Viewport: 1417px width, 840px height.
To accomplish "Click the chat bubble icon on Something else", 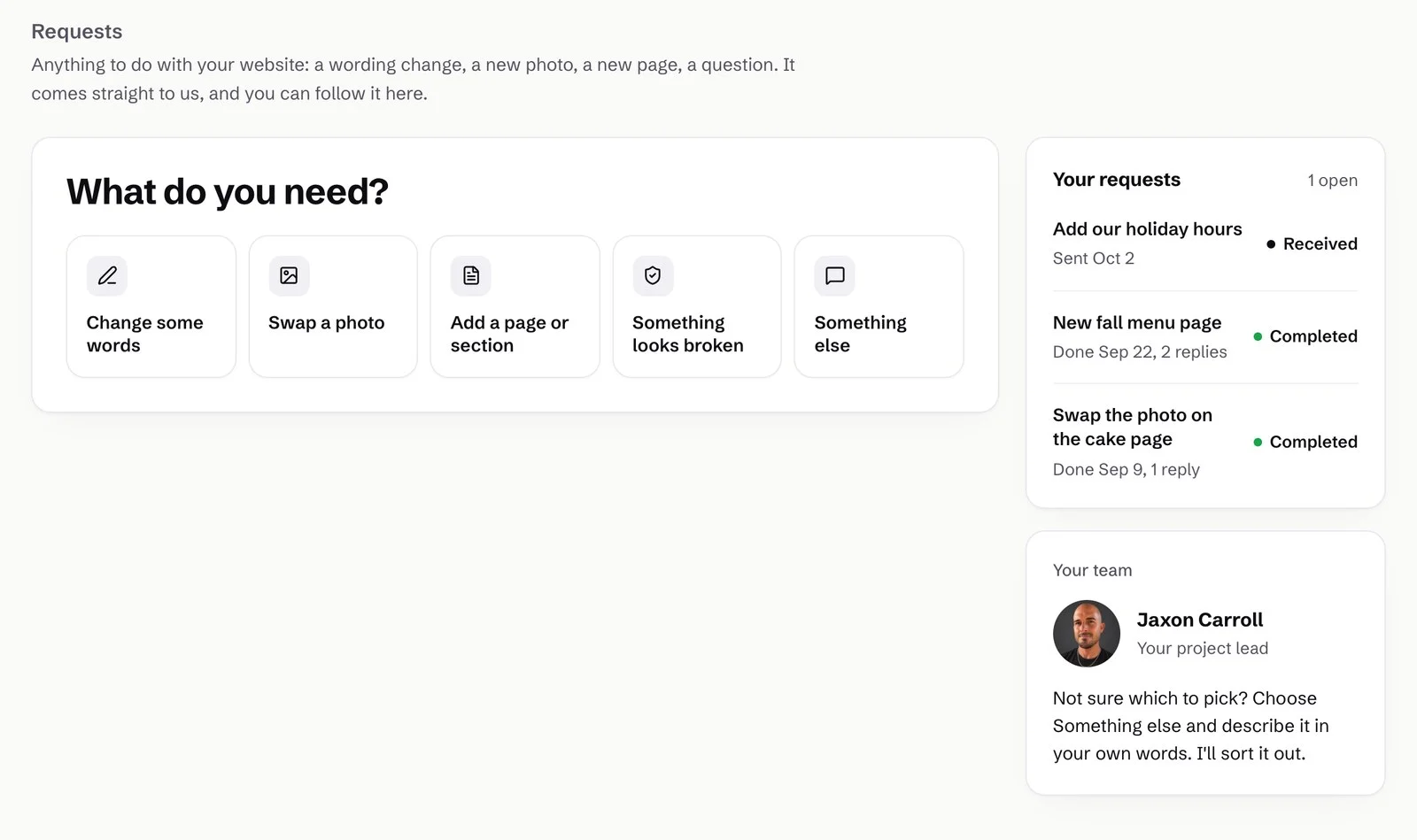I will pos(834,275).
